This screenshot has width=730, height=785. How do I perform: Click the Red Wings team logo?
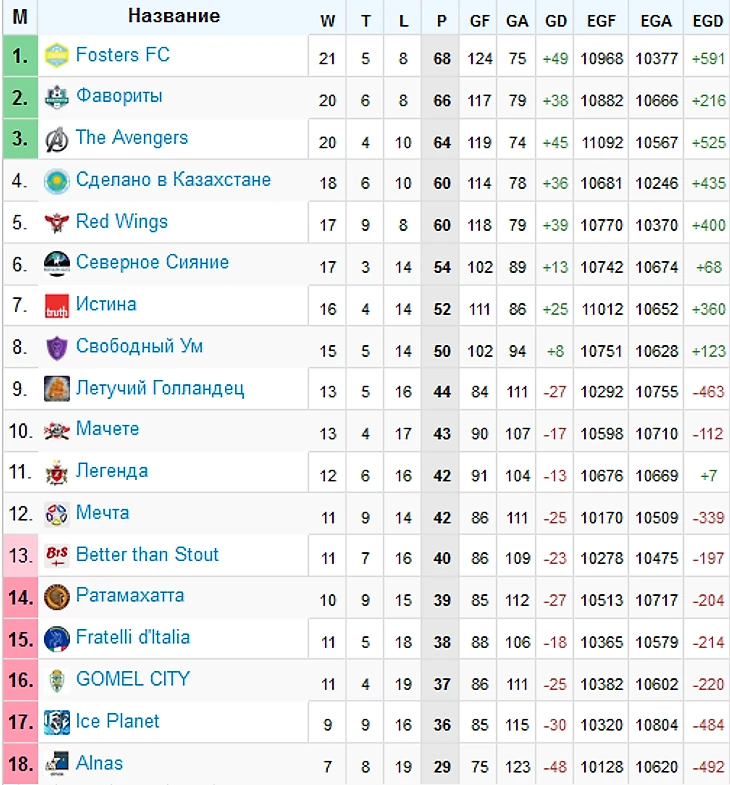57,222
